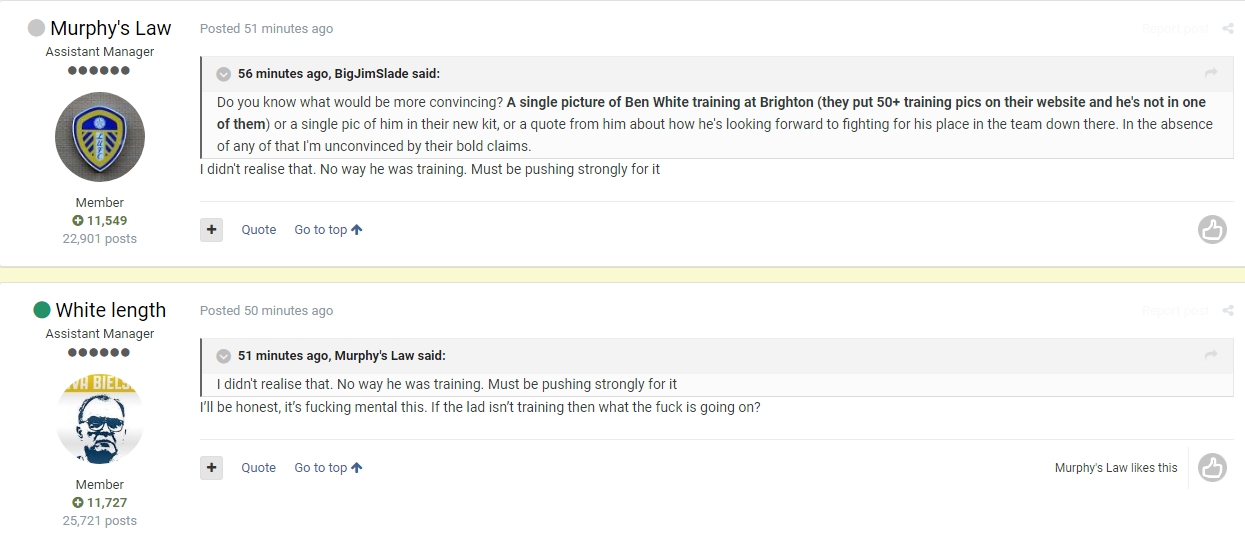Open Murphy's Law username profile link
Image resolution: width=1245 pixels, height=542 pixels.
[110, 28]
